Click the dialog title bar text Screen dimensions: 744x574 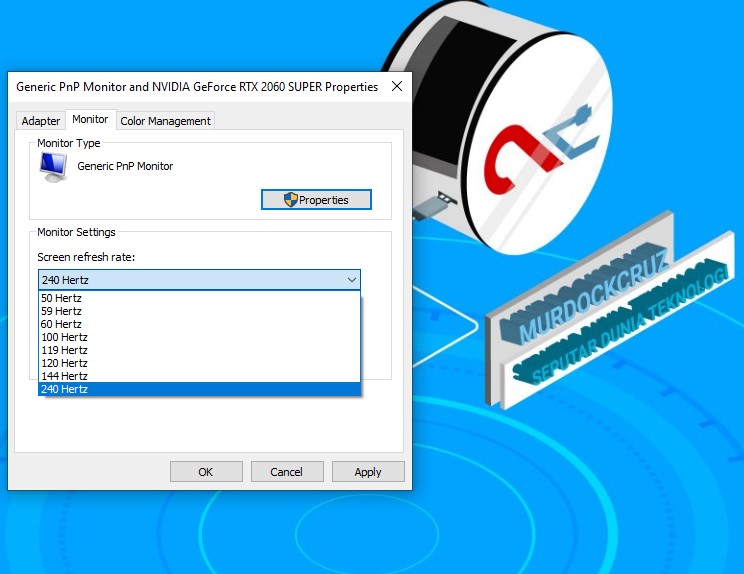tap(197, 87)
